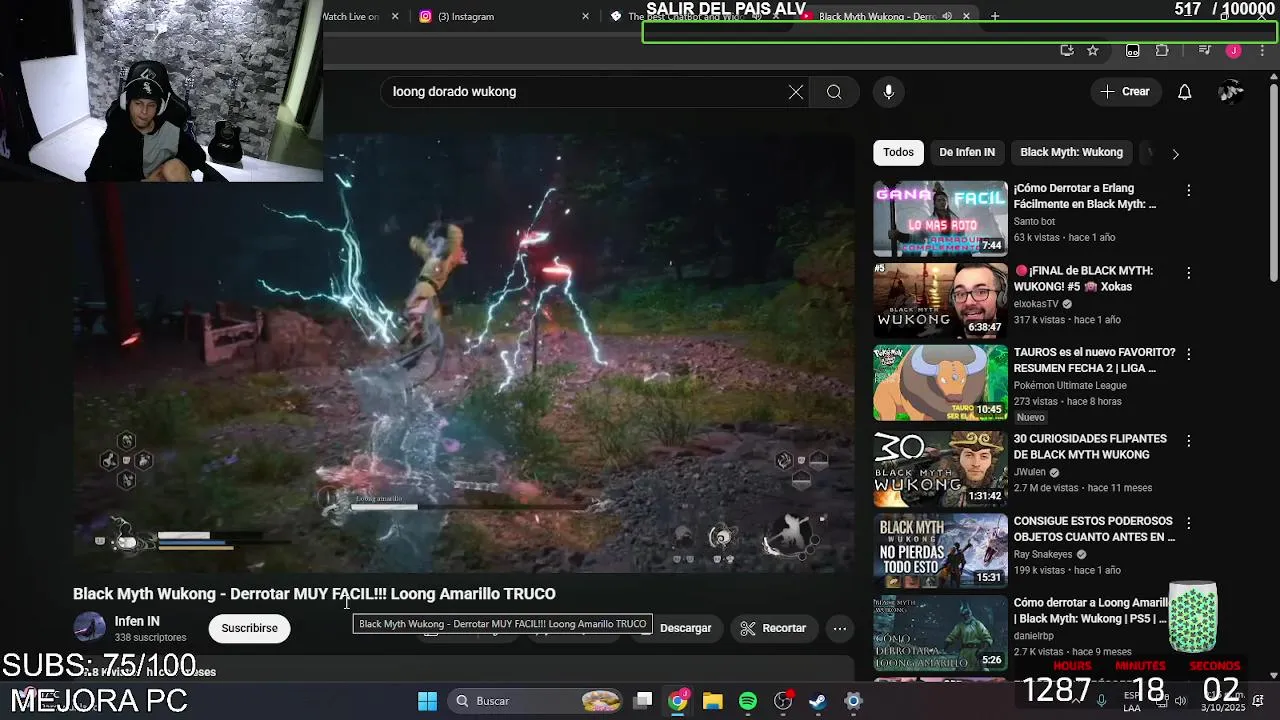Open options for the Erlang video

(1188, 190)
